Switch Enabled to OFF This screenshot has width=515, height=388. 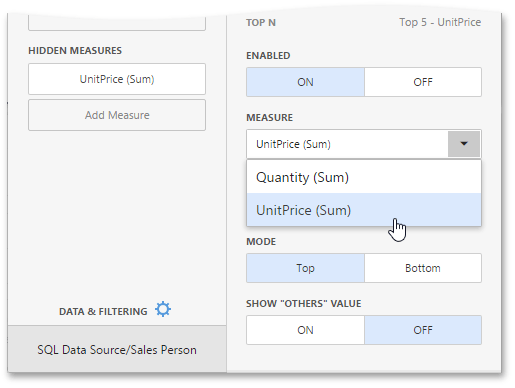[x=423, y=82]
